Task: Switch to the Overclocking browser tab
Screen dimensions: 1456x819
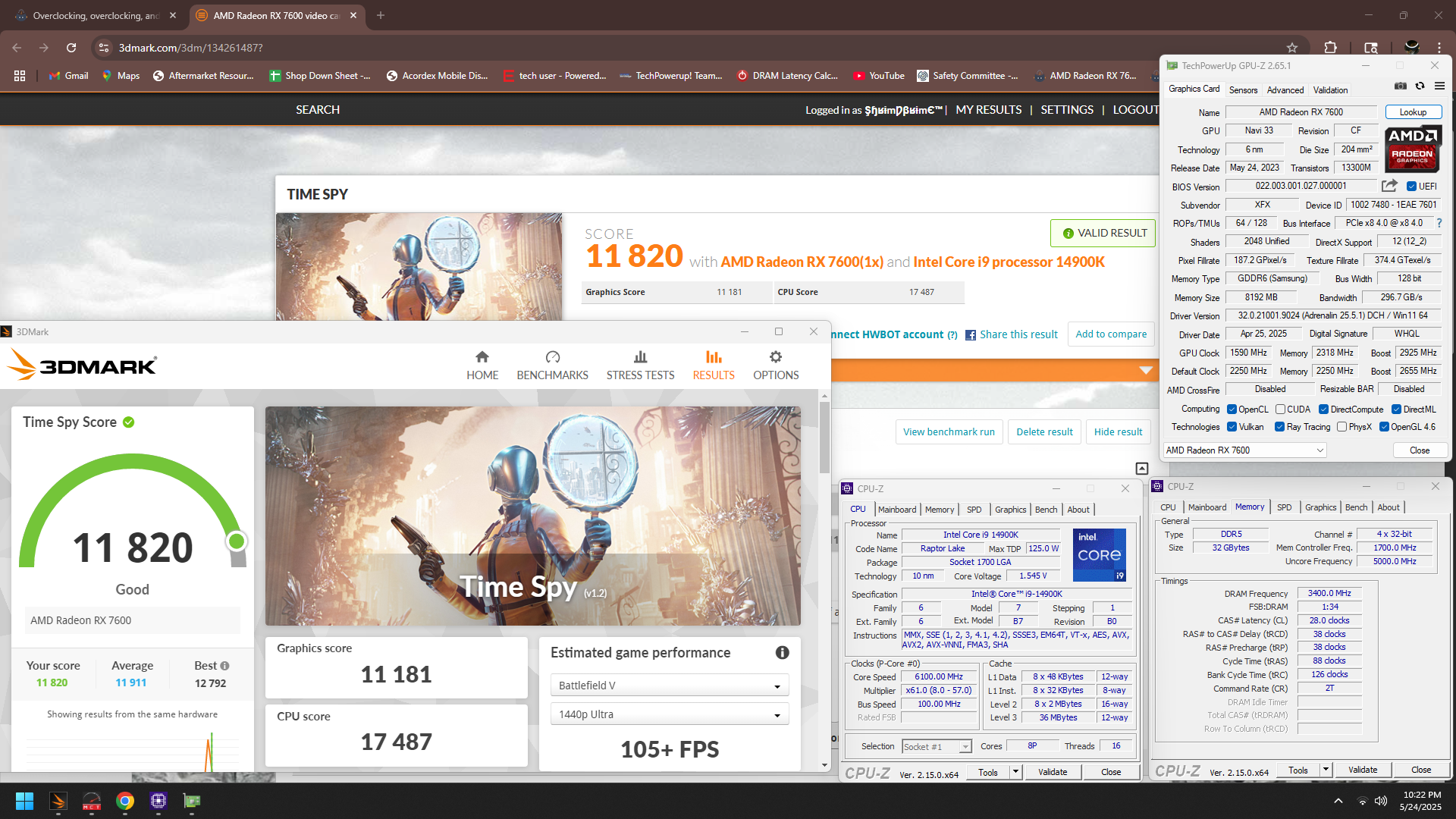Action: pyautogui.click(x=96, y=15)
